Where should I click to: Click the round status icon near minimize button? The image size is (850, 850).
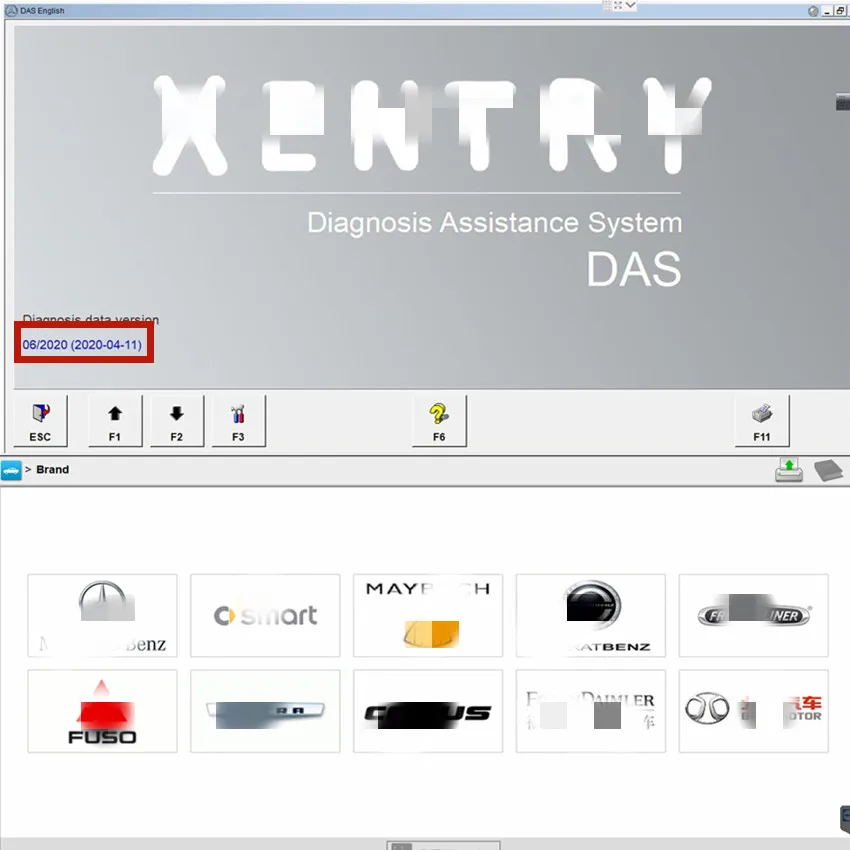(810, 12)
